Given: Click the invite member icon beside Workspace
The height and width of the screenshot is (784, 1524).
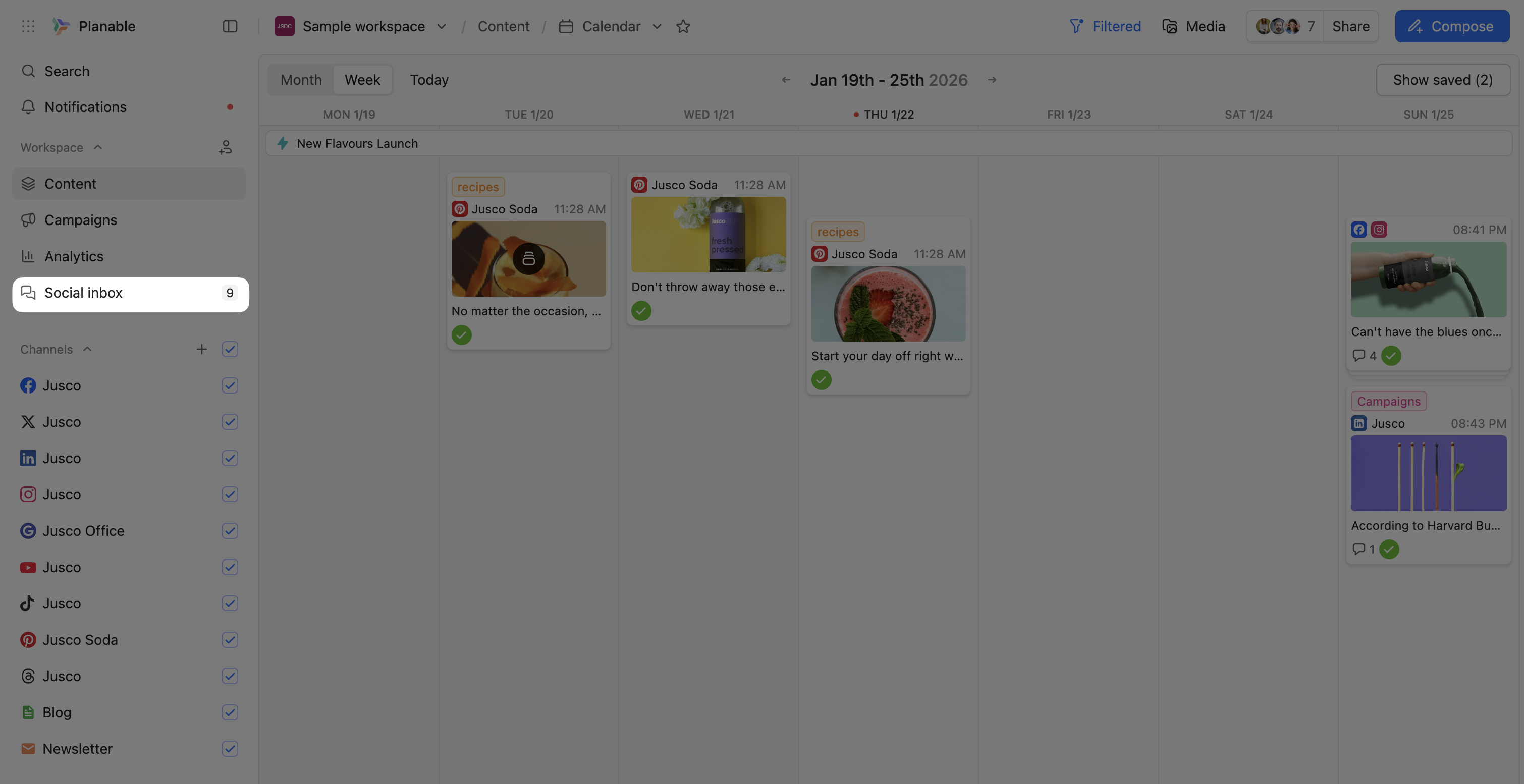Looking at the screenshot, I should (x=225, y=147).
